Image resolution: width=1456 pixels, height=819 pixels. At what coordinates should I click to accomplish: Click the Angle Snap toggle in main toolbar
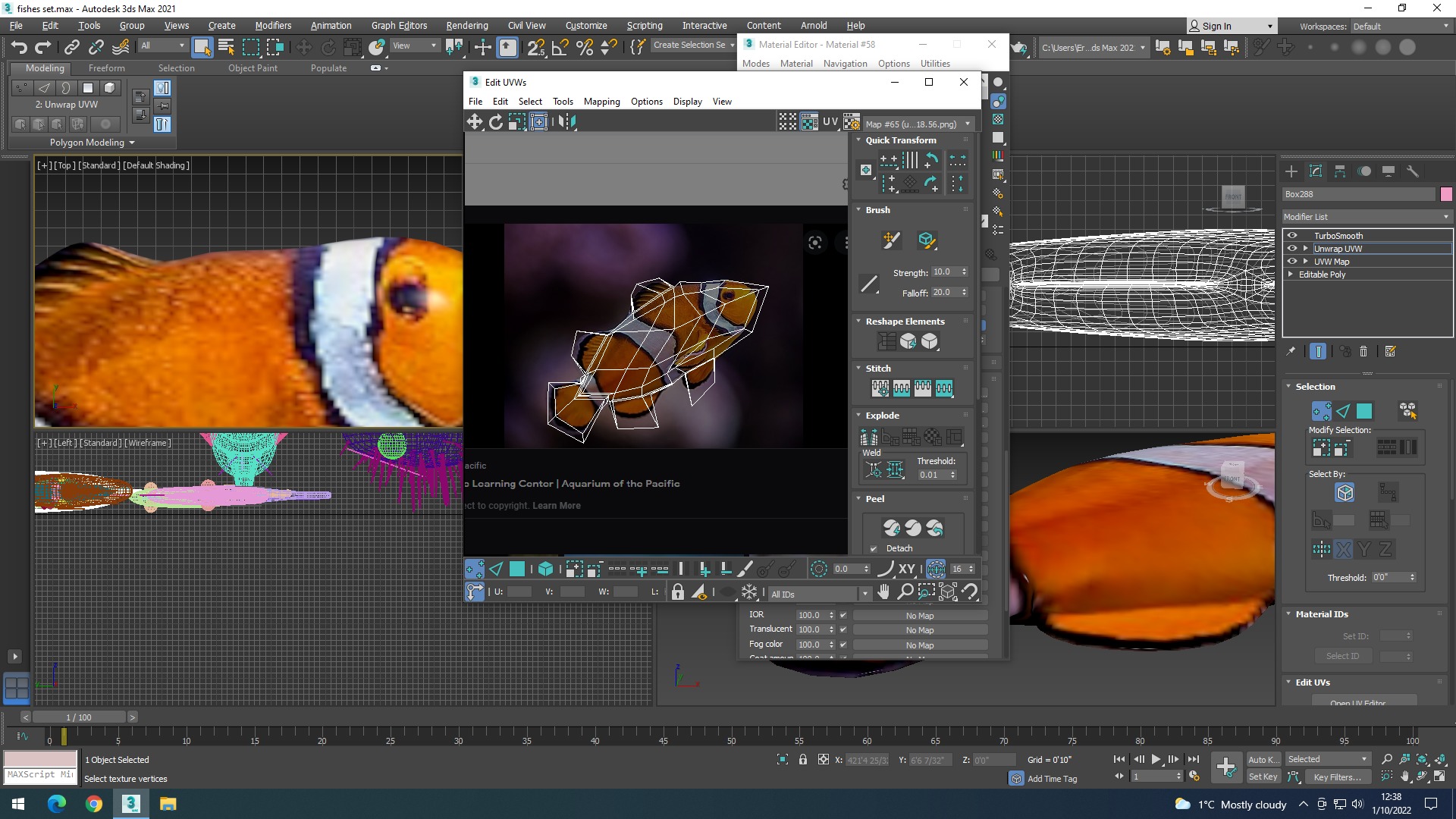coord(560,47)
